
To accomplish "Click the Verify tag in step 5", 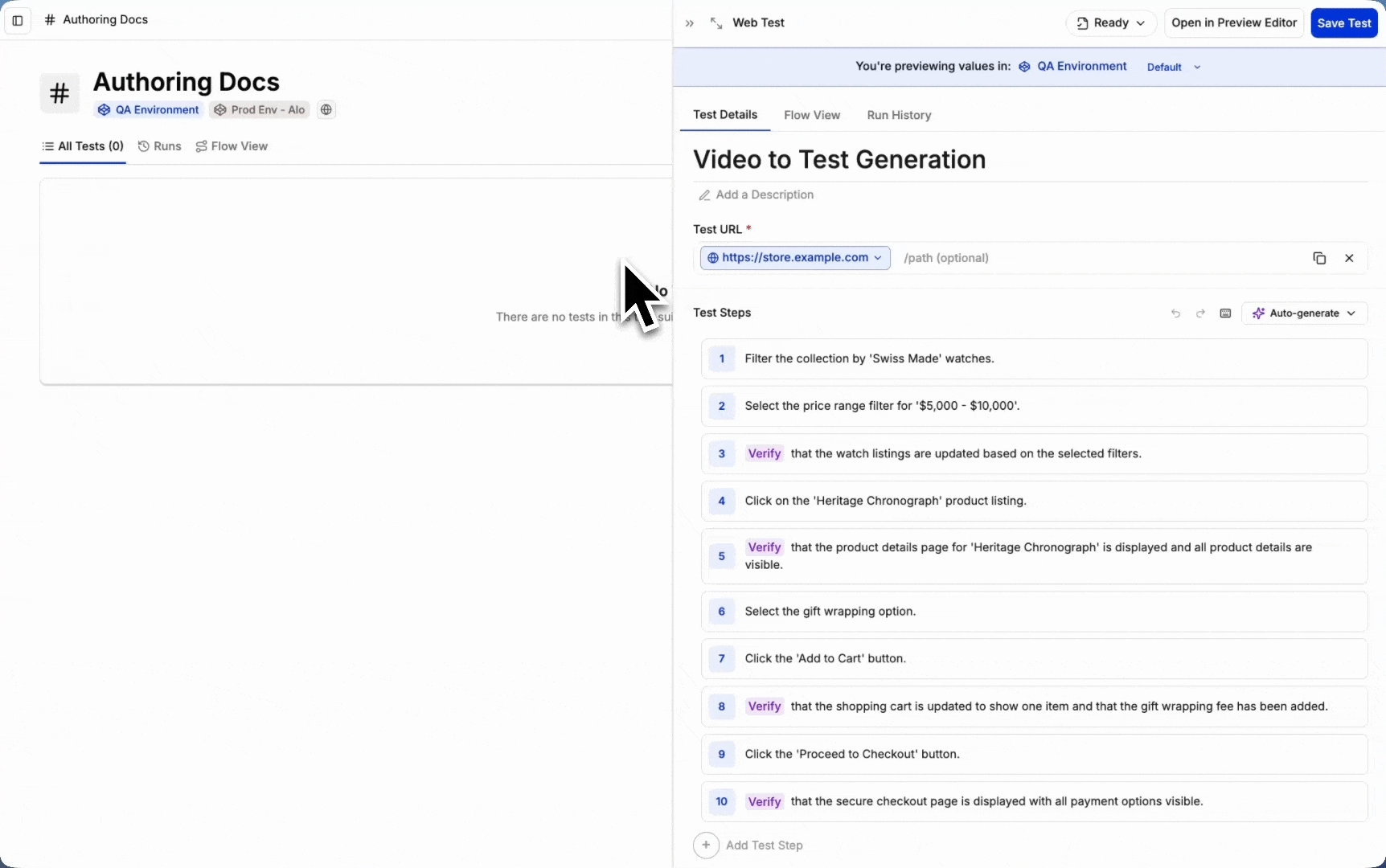I will click(x=764, y=547).
